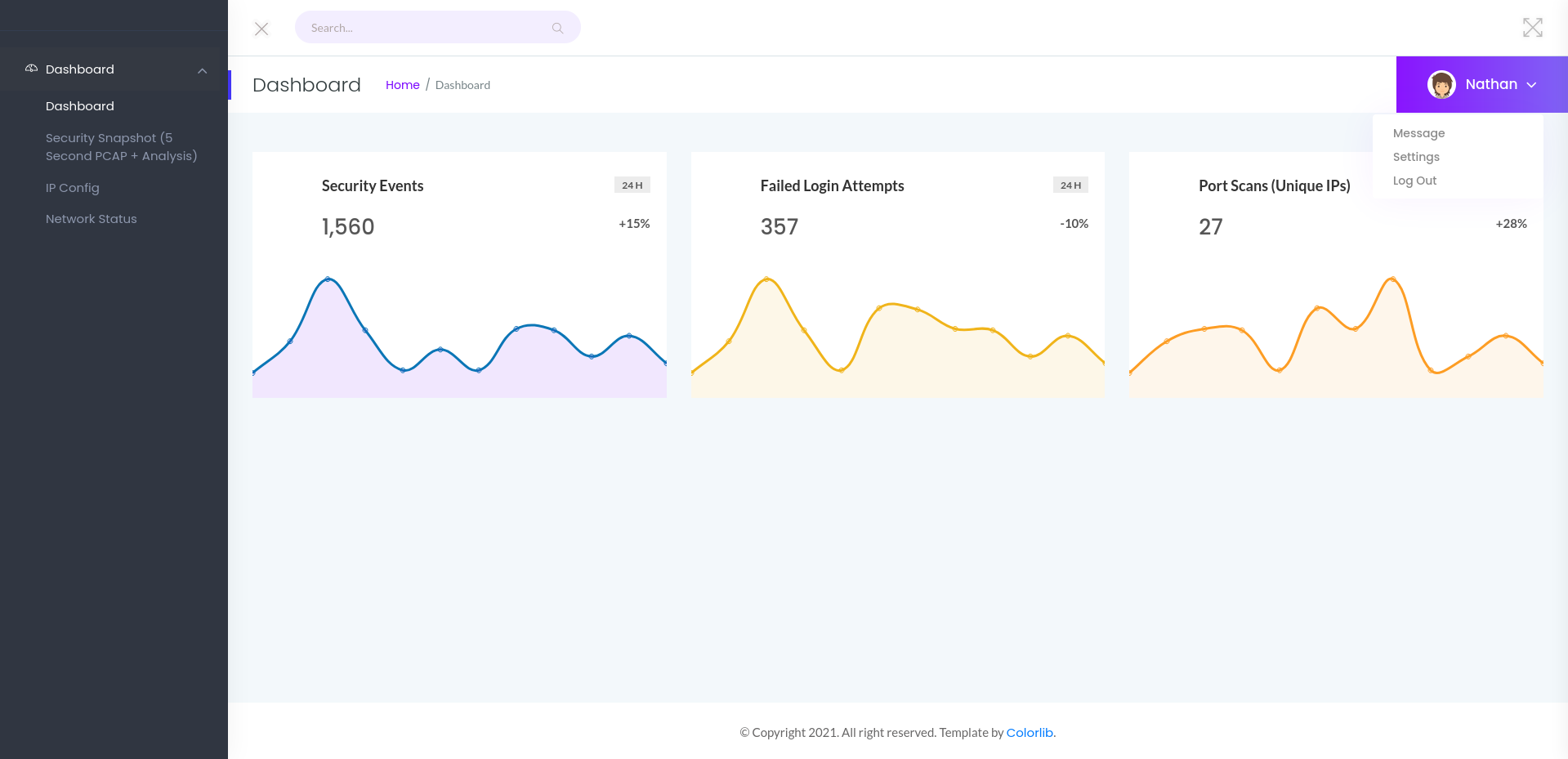Open the Nathan user dropdown arrow
Image resolution: width=1568 pixels, height=759 pixels.
coord(1531,85)
